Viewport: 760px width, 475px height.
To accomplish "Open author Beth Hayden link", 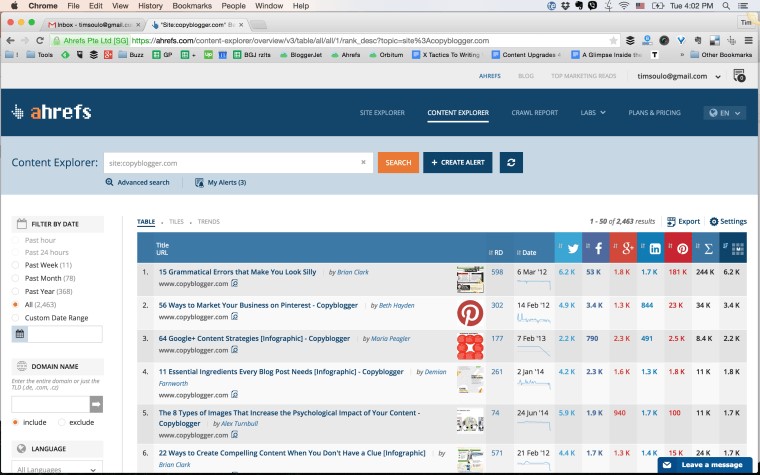I will coord(396,305).
